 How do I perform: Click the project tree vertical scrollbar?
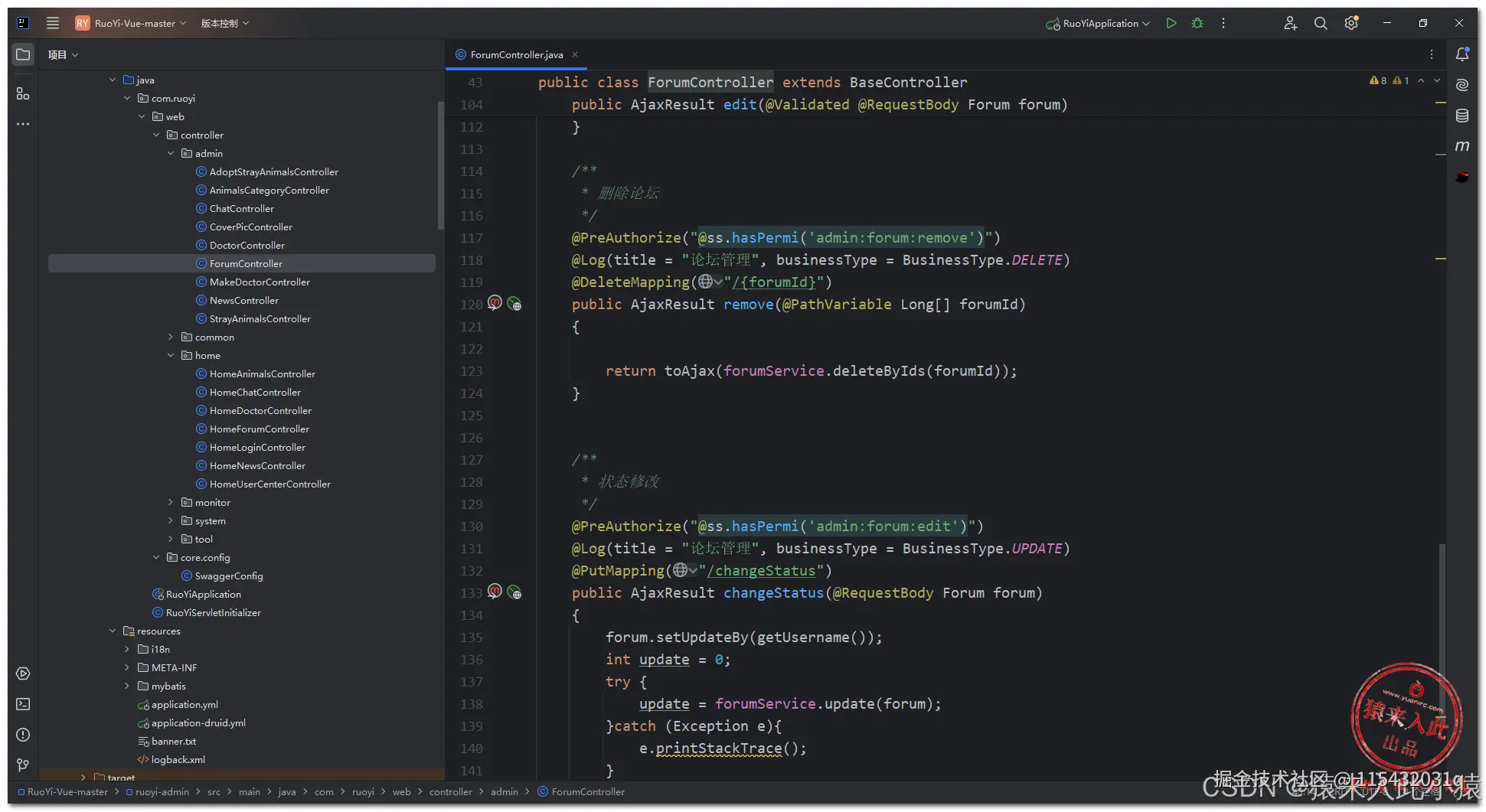click(440, 165)
